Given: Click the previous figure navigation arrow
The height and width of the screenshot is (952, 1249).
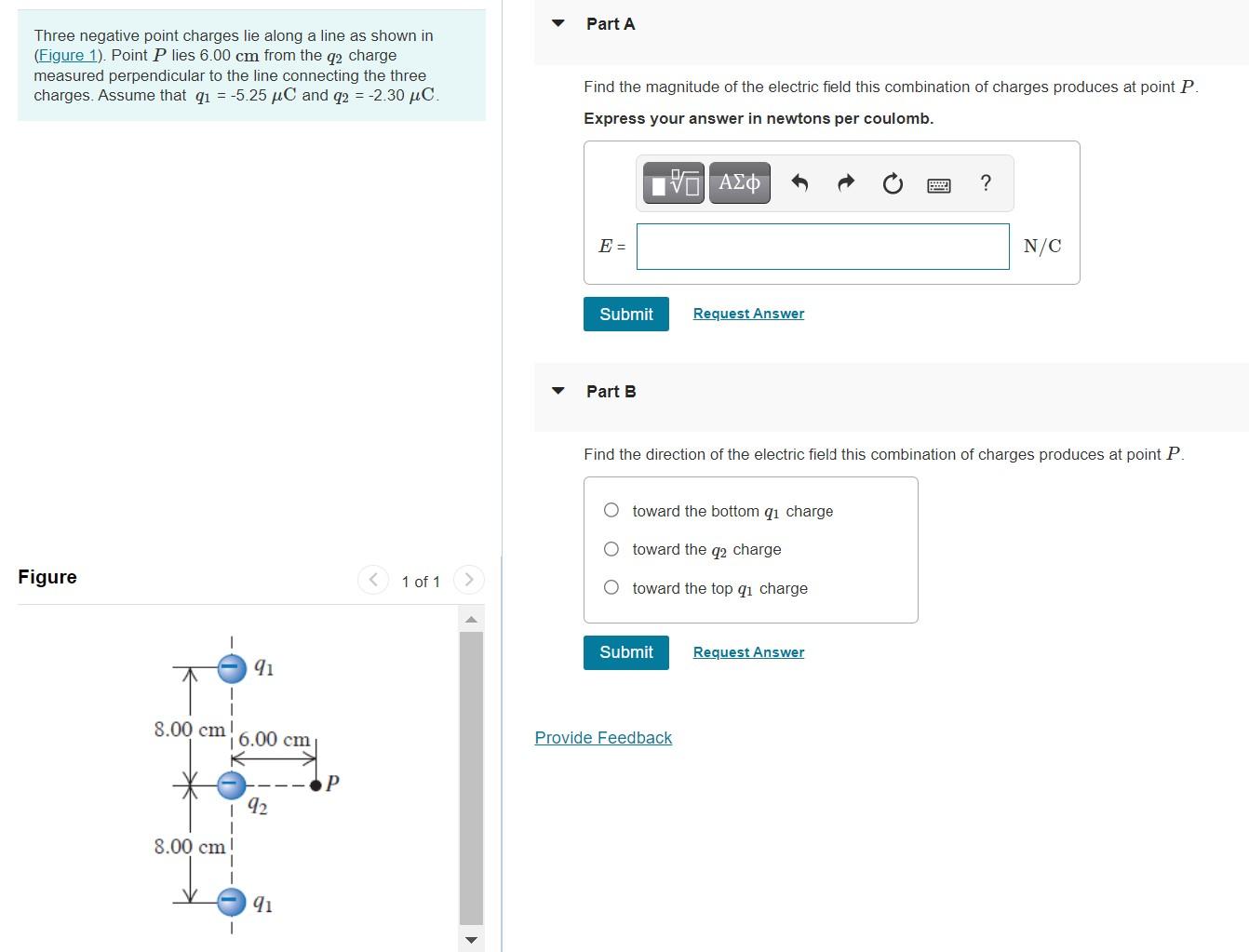Looking at the screenshot, I should coord(372,579).
